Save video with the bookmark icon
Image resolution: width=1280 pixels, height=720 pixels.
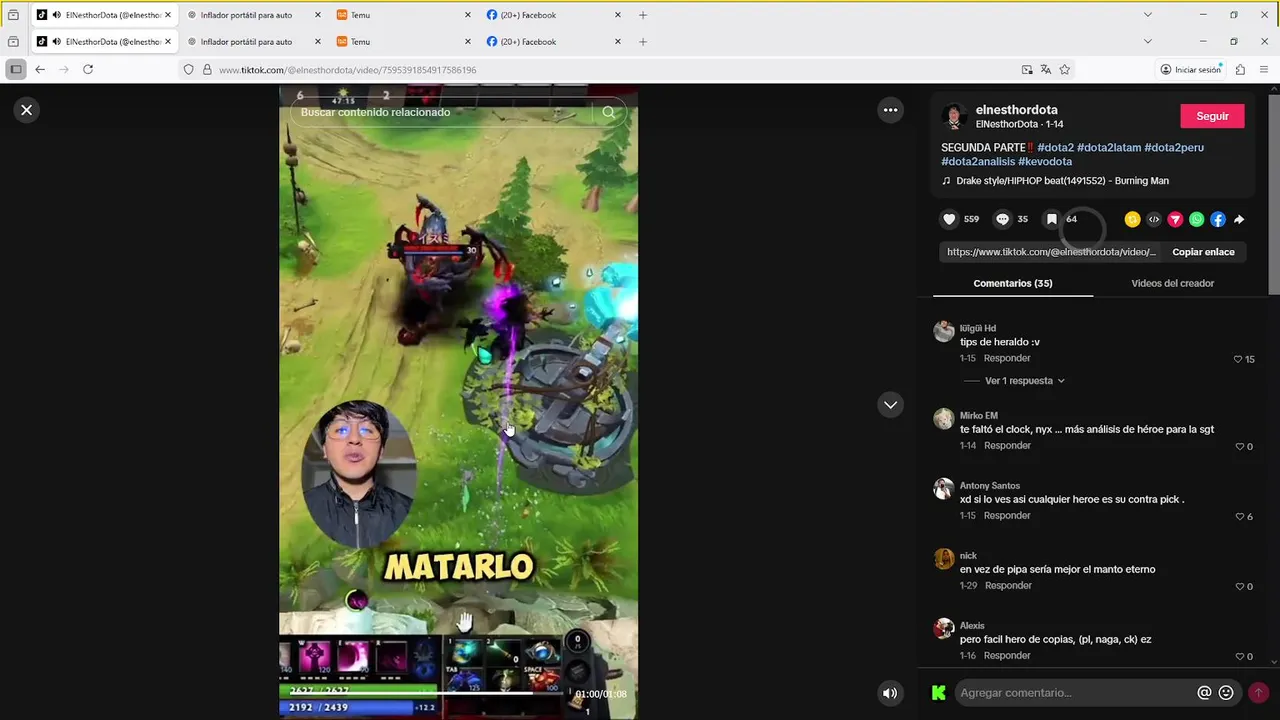pyautogui.click(x=1051, y=219)
